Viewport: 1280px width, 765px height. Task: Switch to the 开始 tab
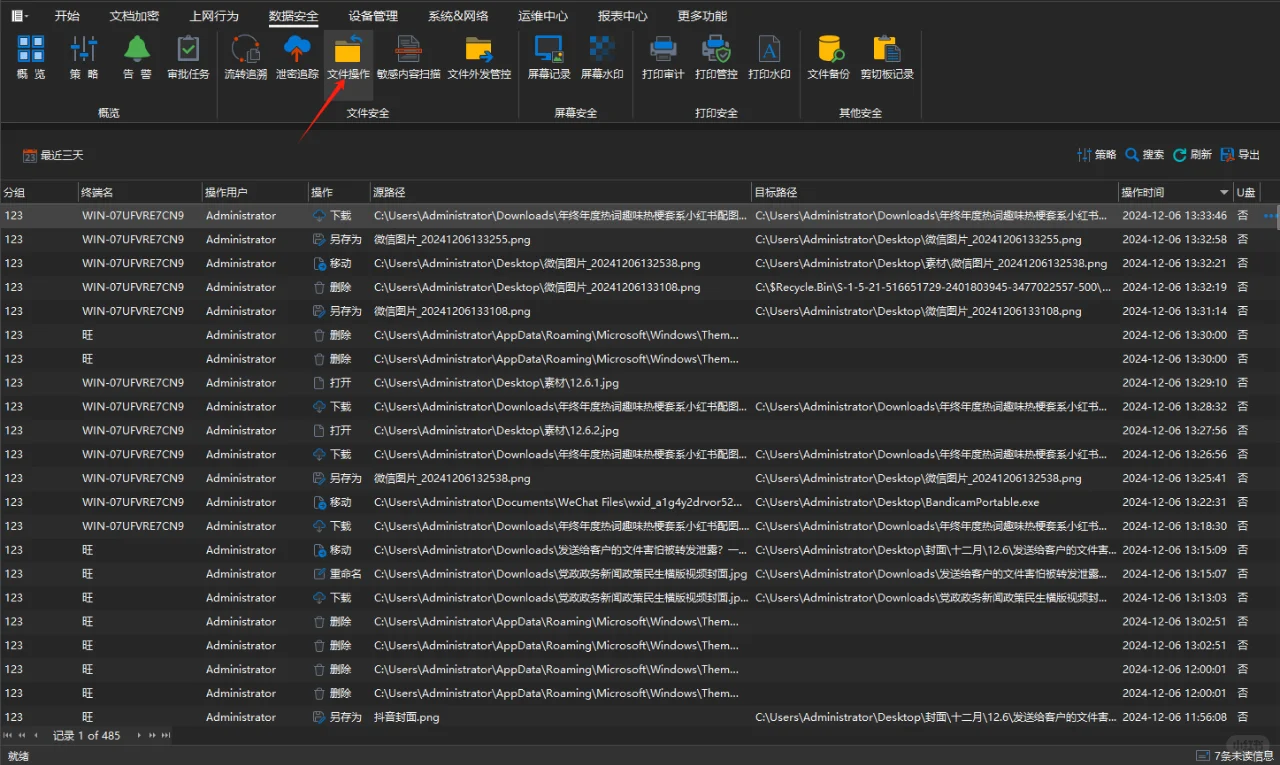67,16
